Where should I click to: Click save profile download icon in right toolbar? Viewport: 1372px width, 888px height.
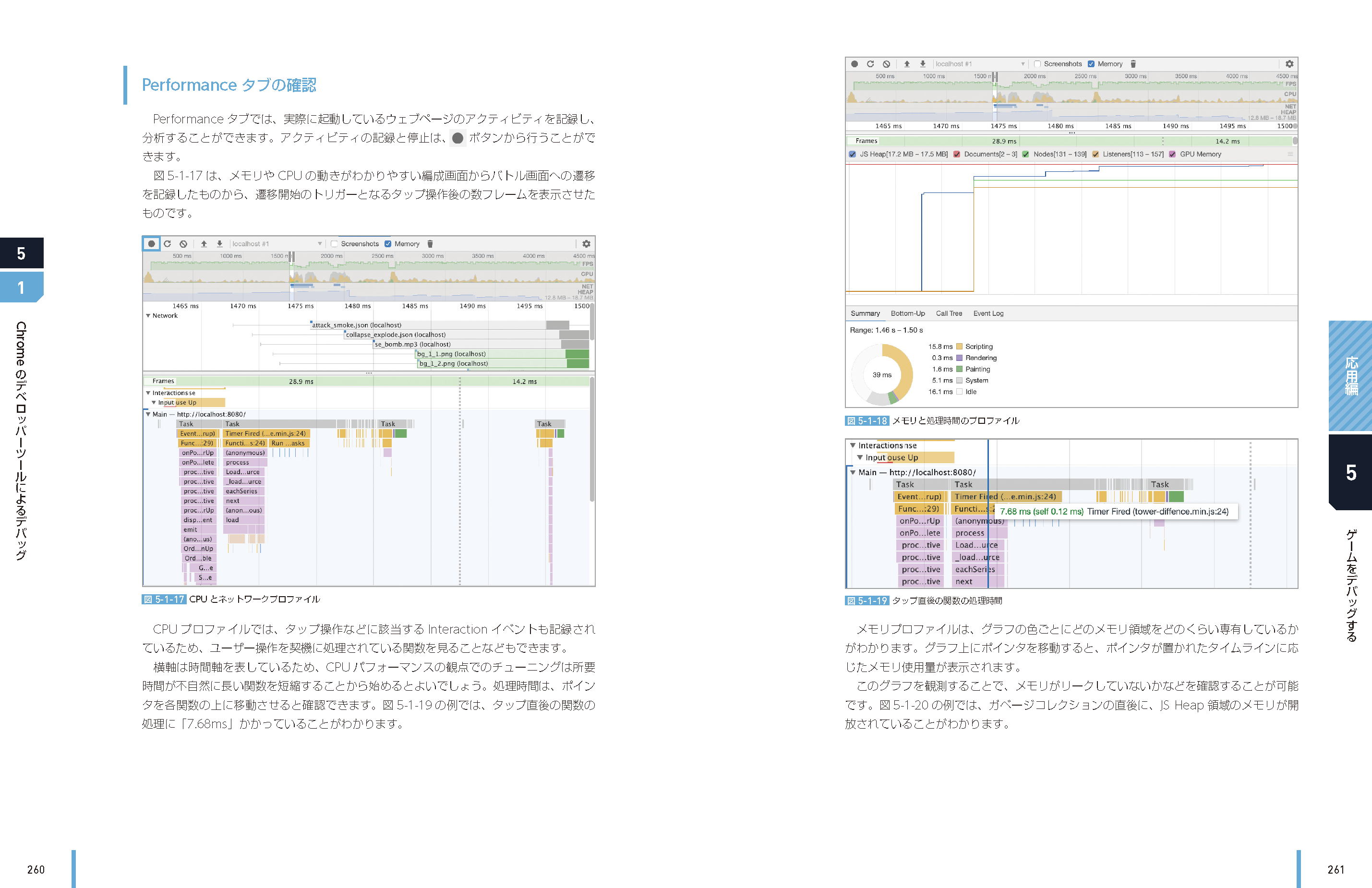922,64
